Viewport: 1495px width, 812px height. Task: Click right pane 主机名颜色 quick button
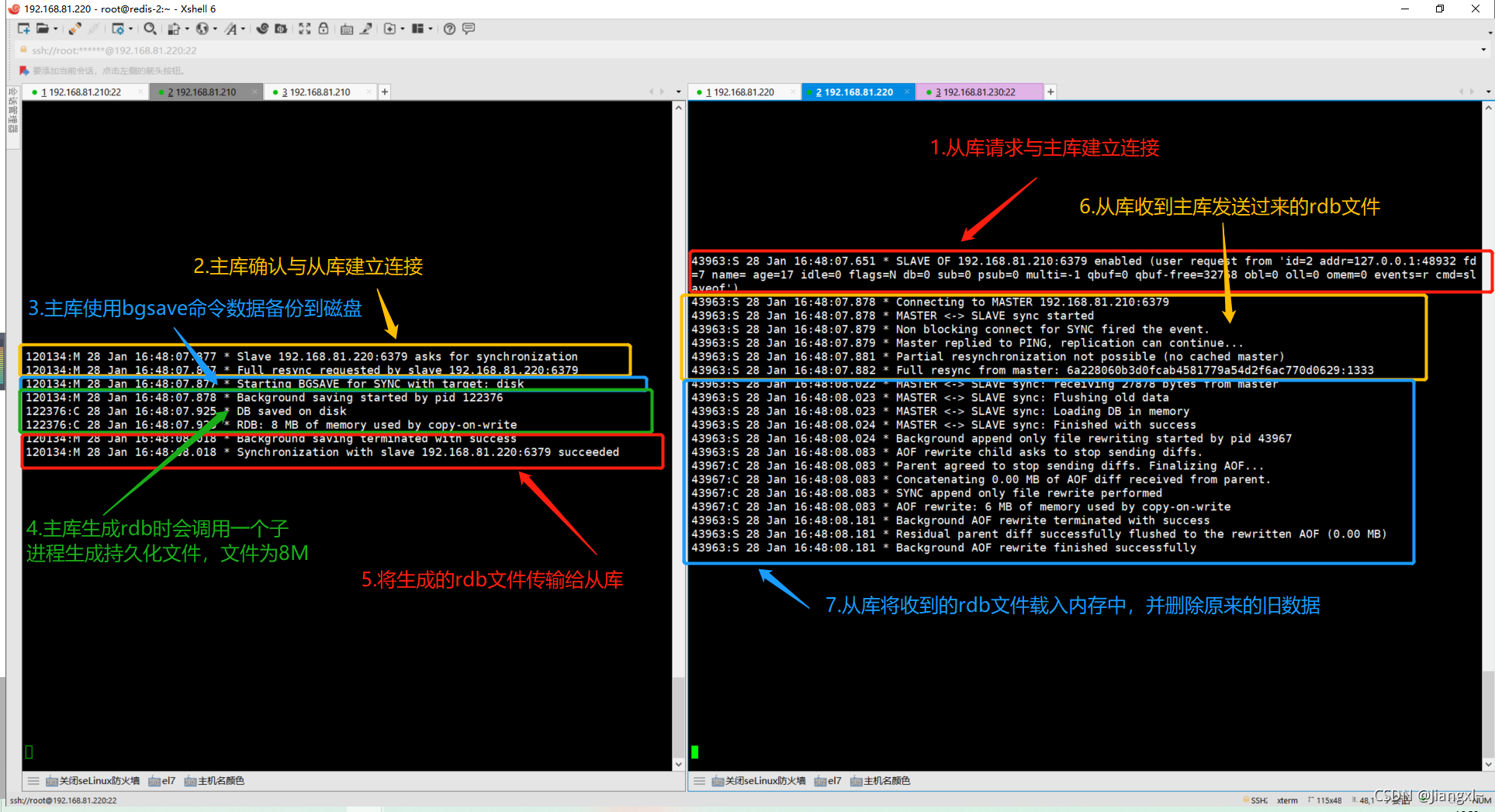pyautogui.click(x=880, y=781)
